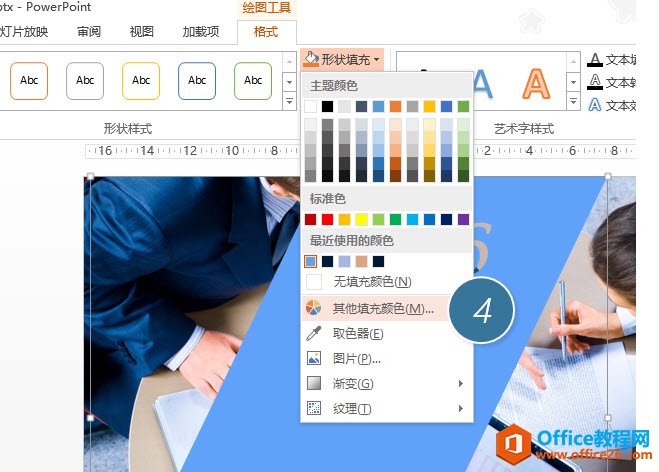The width and height of the screenshot is (659, 472).
Task: Choose 取色器(E) menu entry
Action: 387,334
